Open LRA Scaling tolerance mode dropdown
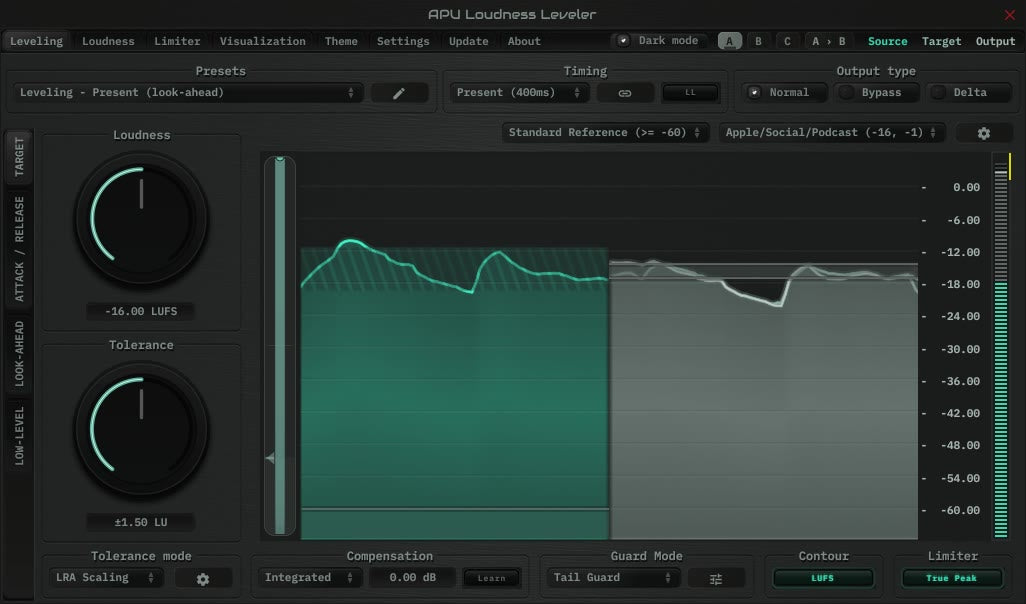The height and width of the screenshot is (604, 1026). pos(105,578)
